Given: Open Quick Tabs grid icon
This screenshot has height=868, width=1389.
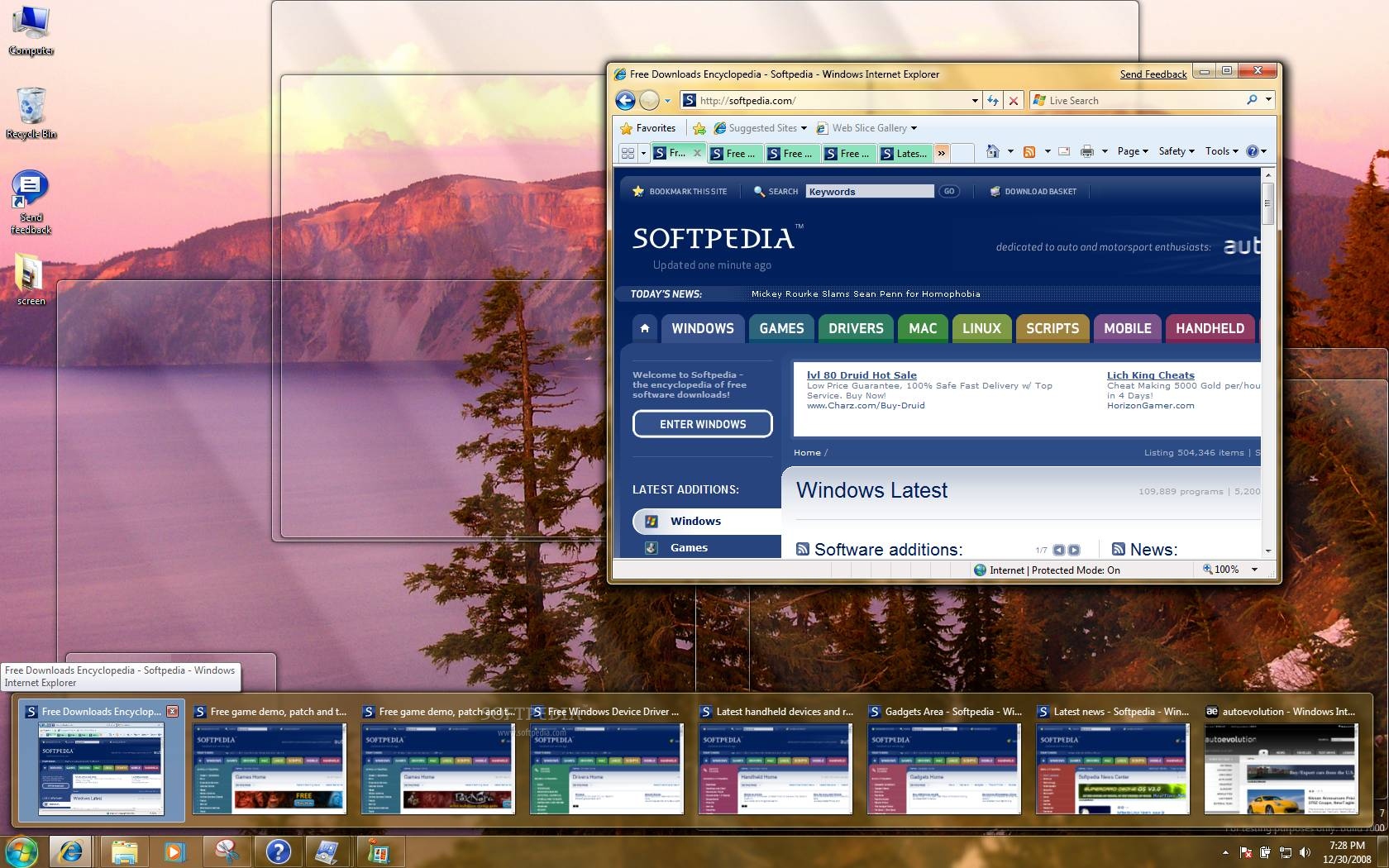Looking at the screenshot, I should 628,153.
